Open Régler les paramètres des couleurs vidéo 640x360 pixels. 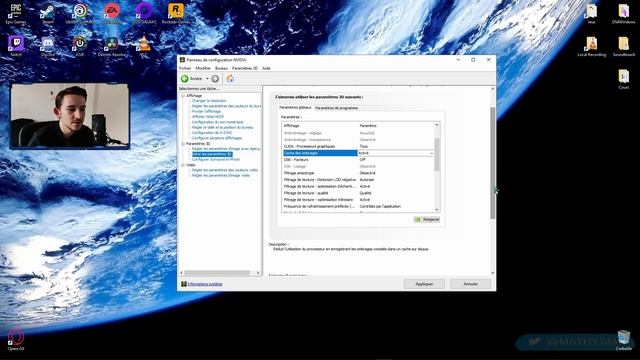click(x=224, y=170)
